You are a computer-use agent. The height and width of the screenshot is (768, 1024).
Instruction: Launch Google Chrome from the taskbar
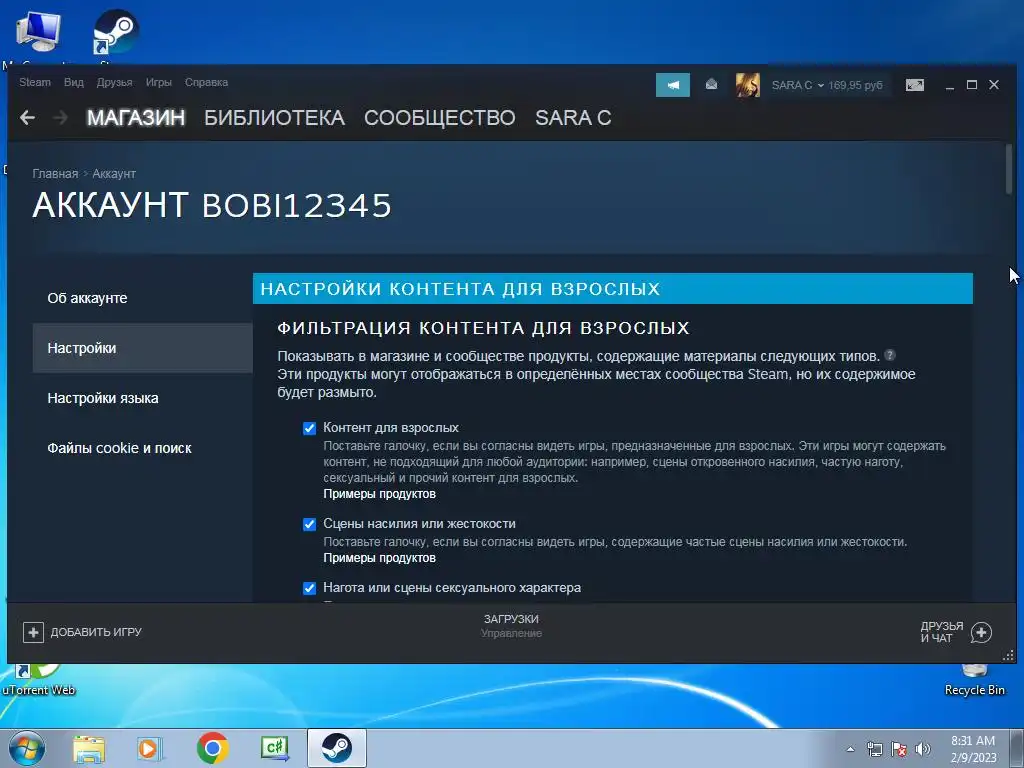tap(212, 748)
